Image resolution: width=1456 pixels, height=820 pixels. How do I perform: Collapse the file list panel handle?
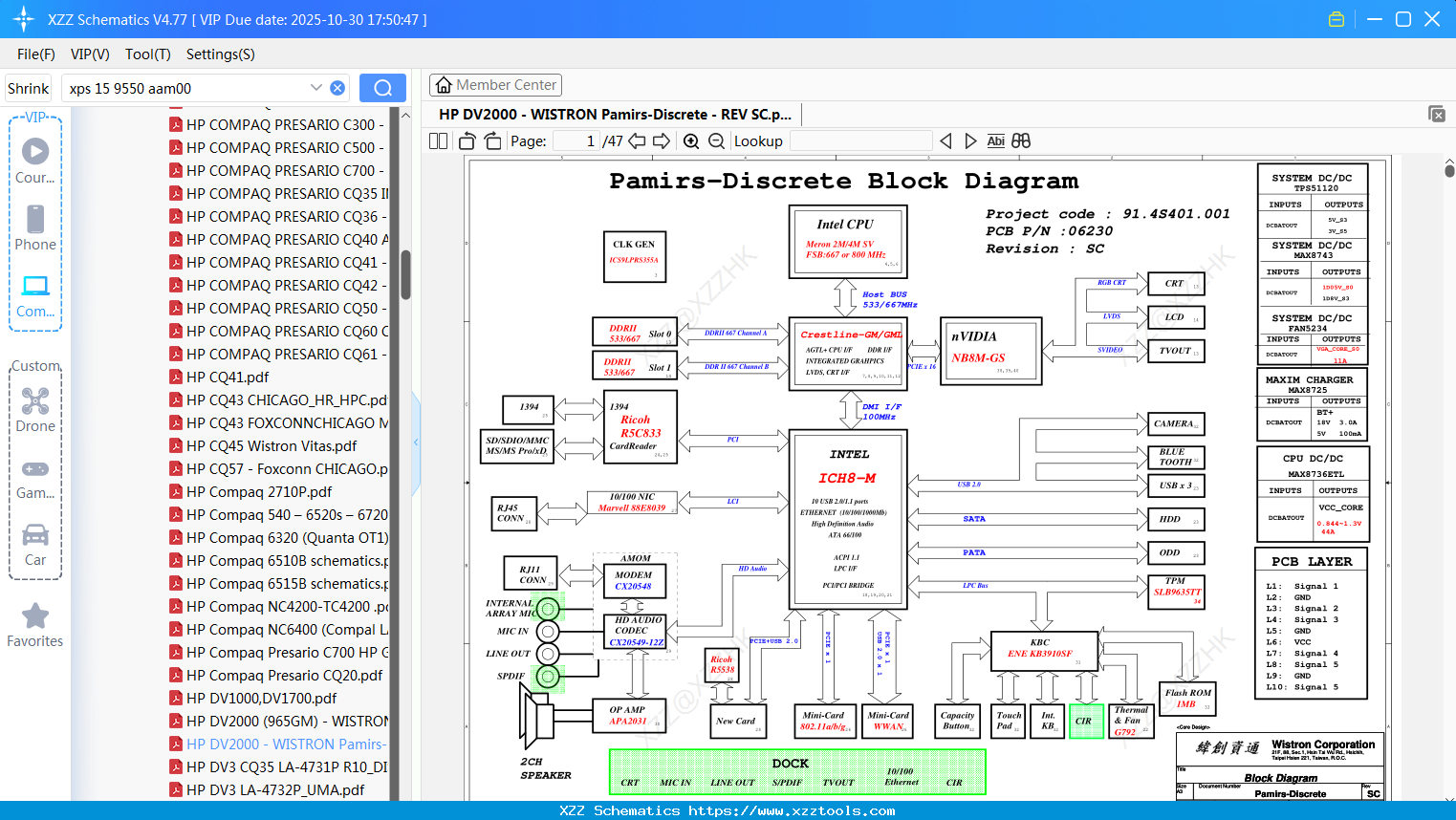(416, 442)
